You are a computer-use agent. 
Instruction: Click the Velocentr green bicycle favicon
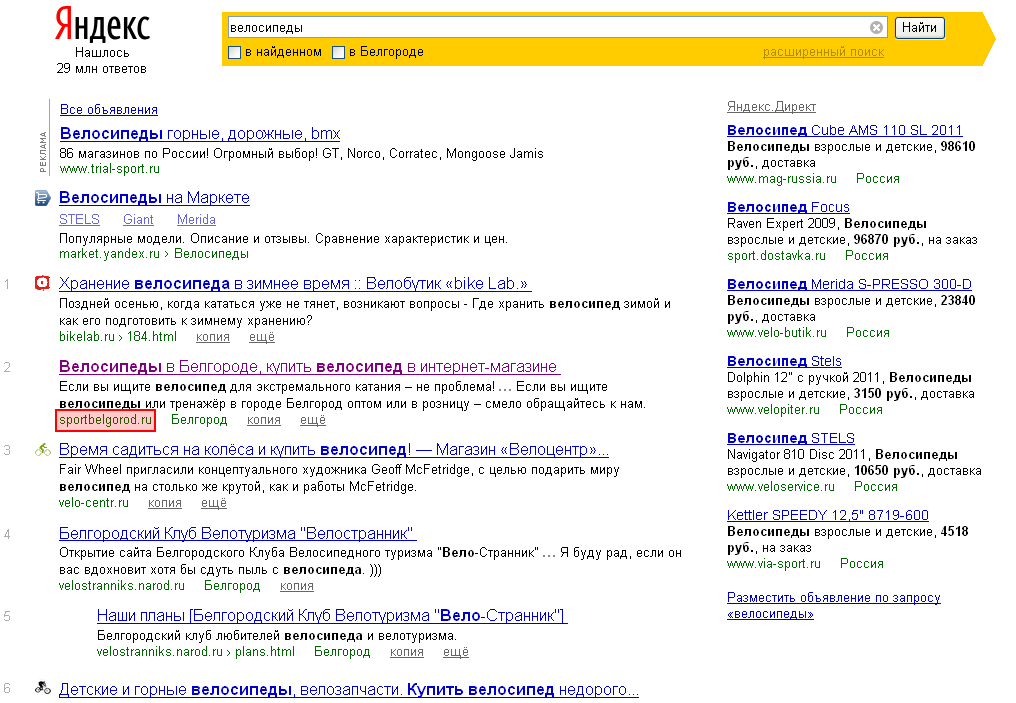coord(42,450)
